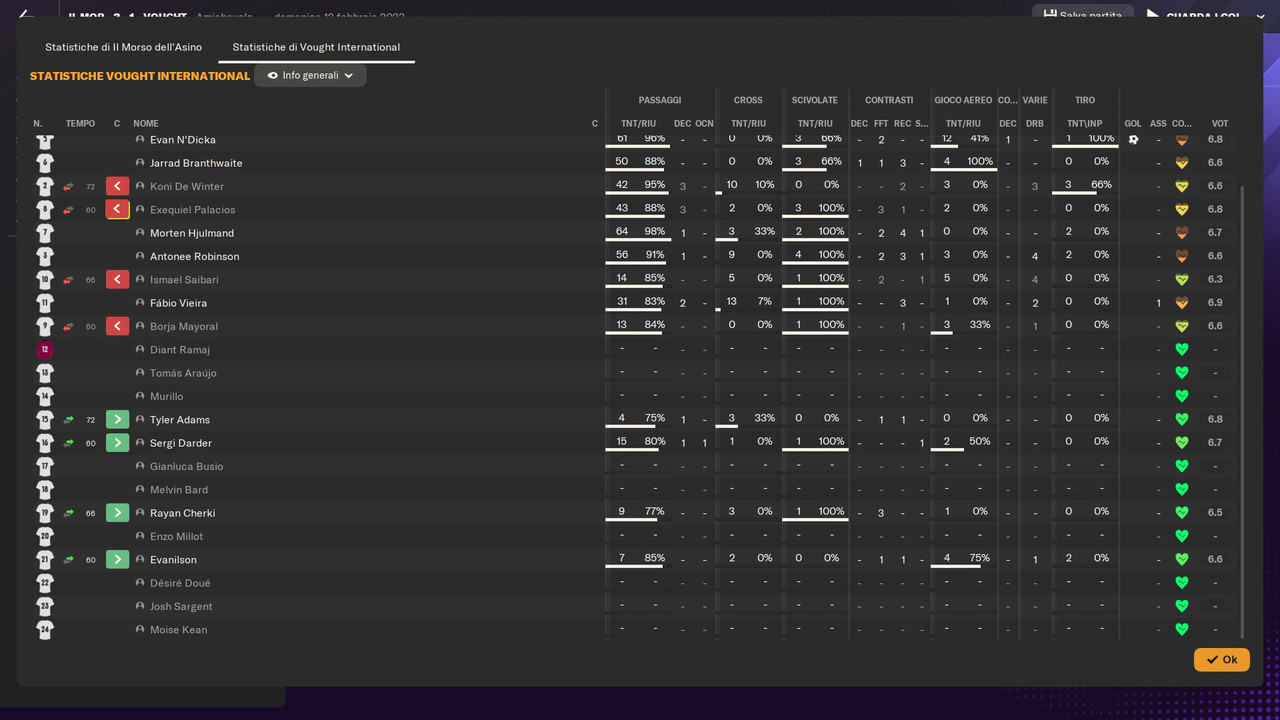Sort by TEMPO column header
This screenshot has height=720, width=1280.
point(80,124)
